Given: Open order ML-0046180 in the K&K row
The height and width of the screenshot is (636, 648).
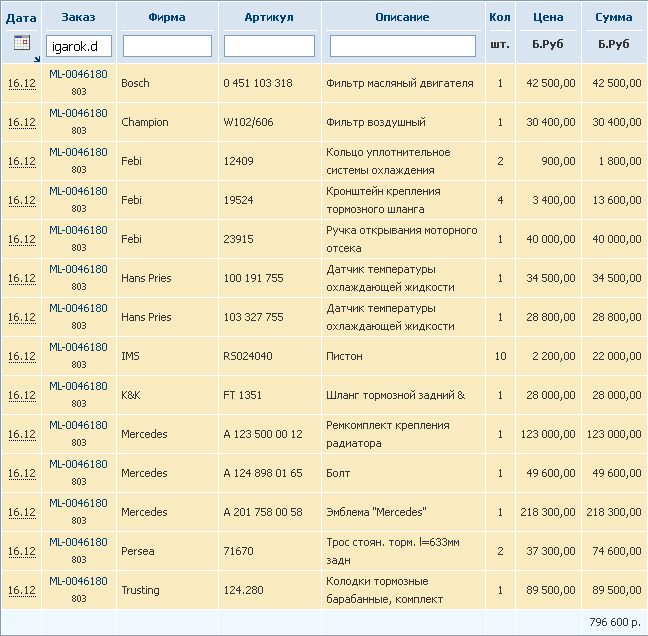Looking at the screenshot, I should (x=79, y=386).
